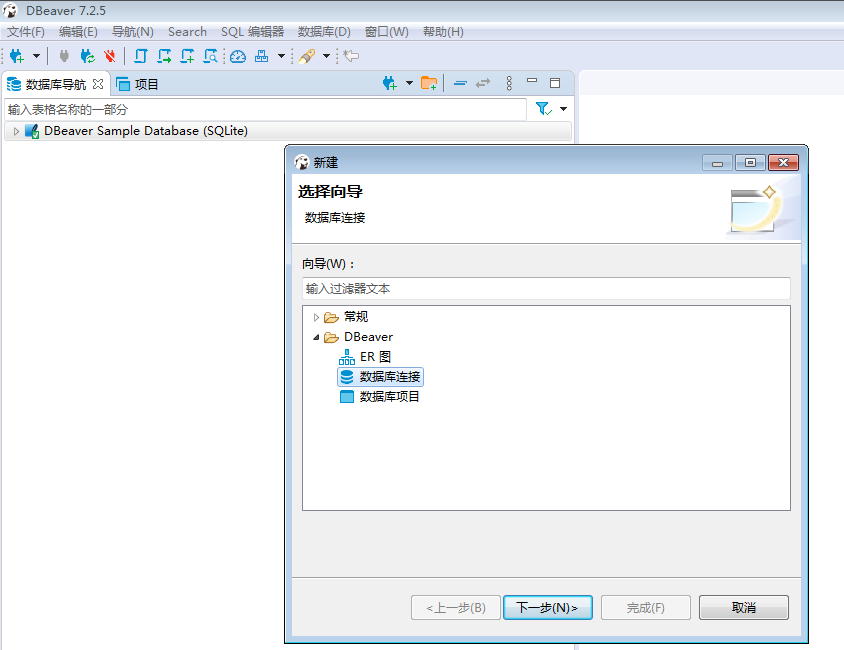The image size is (844, 650).
Task: Open the dropdown beside main toolbar New Connection
Action: pos(37,56)
